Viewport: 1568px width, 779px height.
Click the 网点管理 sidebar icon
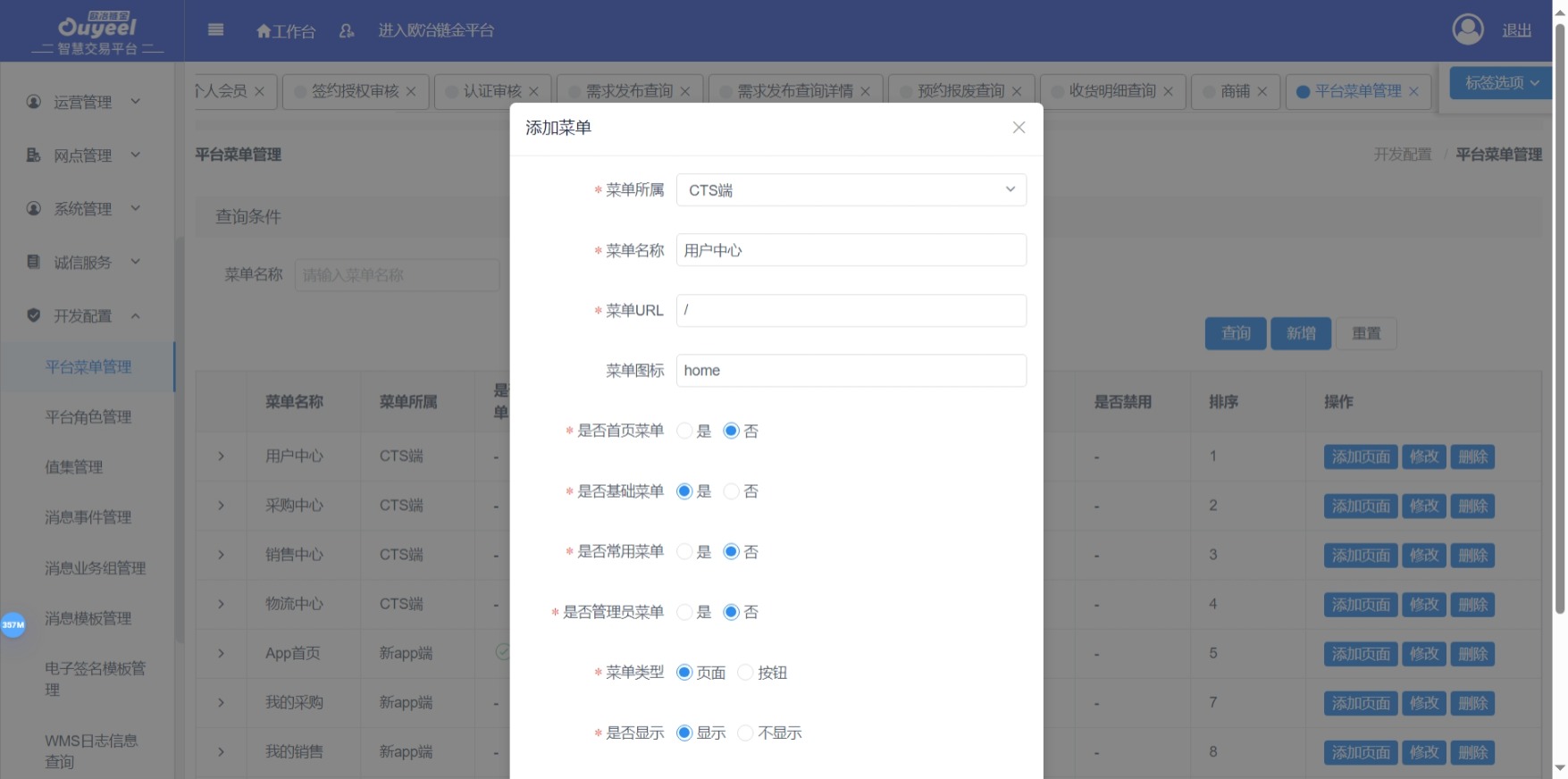[33, 155]
